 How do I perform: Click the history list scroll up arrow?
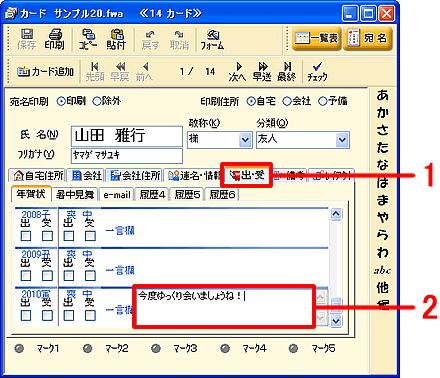[x=336, y=214]
